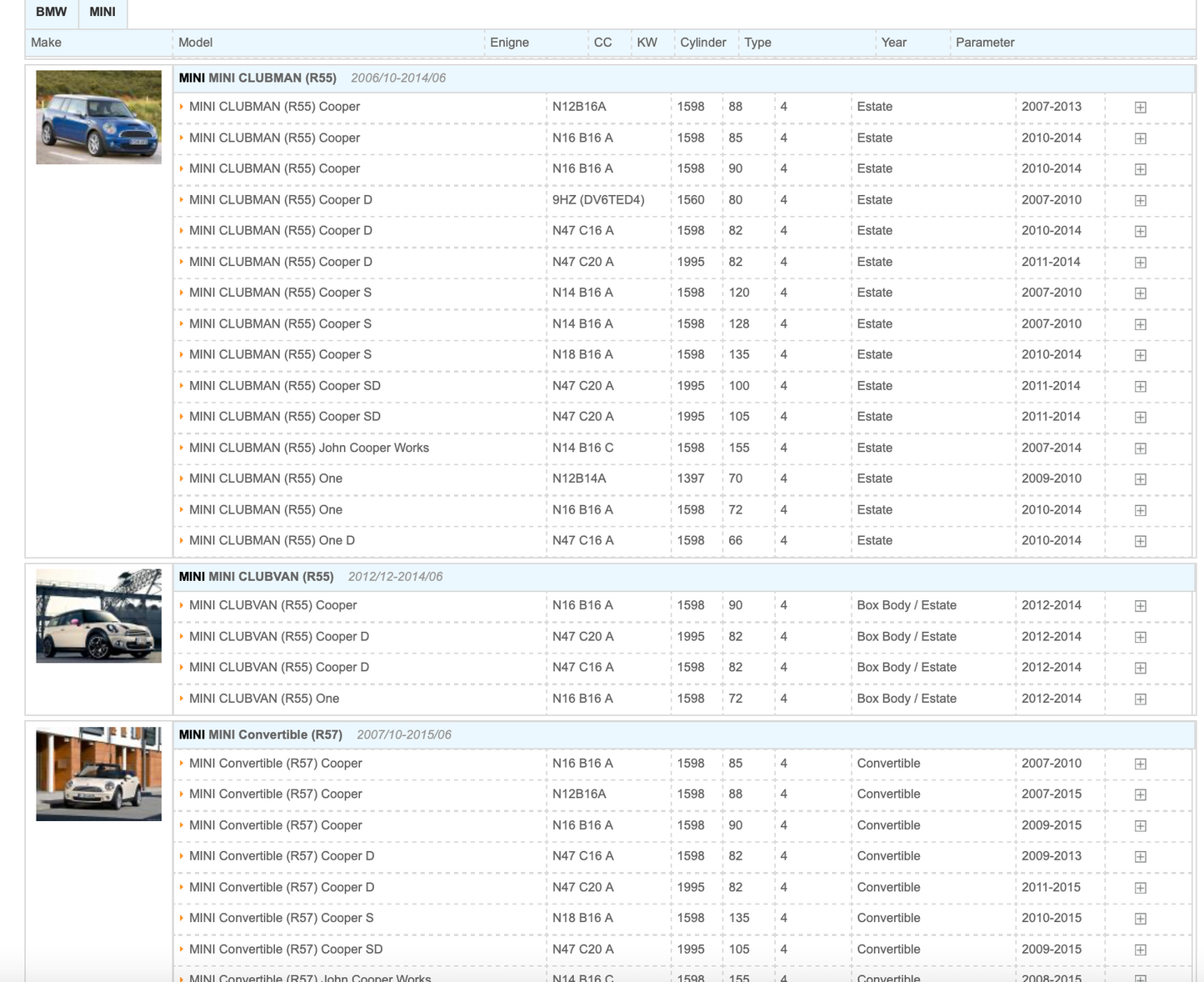
Task: Select date range 2007/10-2015/06
Action: point(404,734)
